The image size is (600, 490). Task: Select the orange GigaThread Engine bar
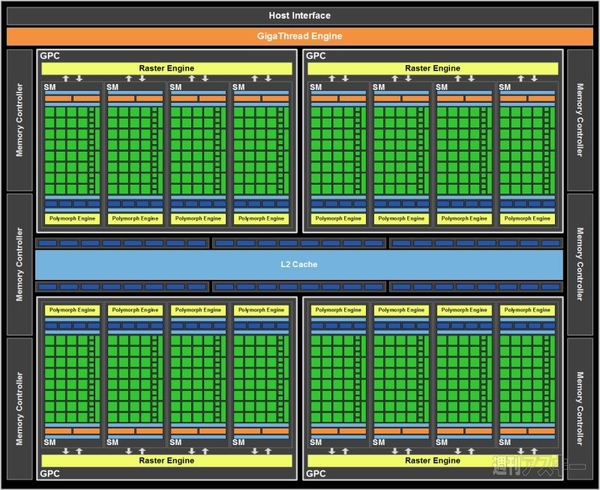[x=299, y=35]
